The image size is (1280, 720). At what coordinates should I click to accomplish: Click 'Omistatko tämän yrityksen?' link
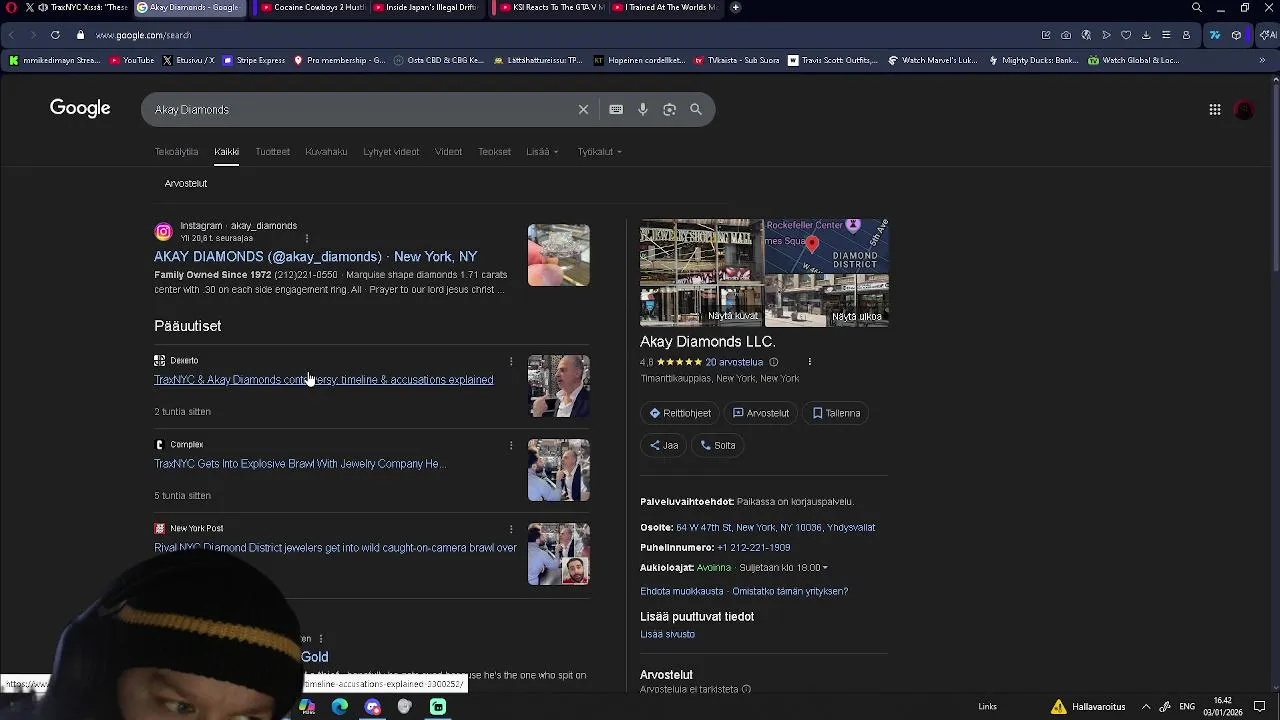pyautogui.click(x=790, y=591)
